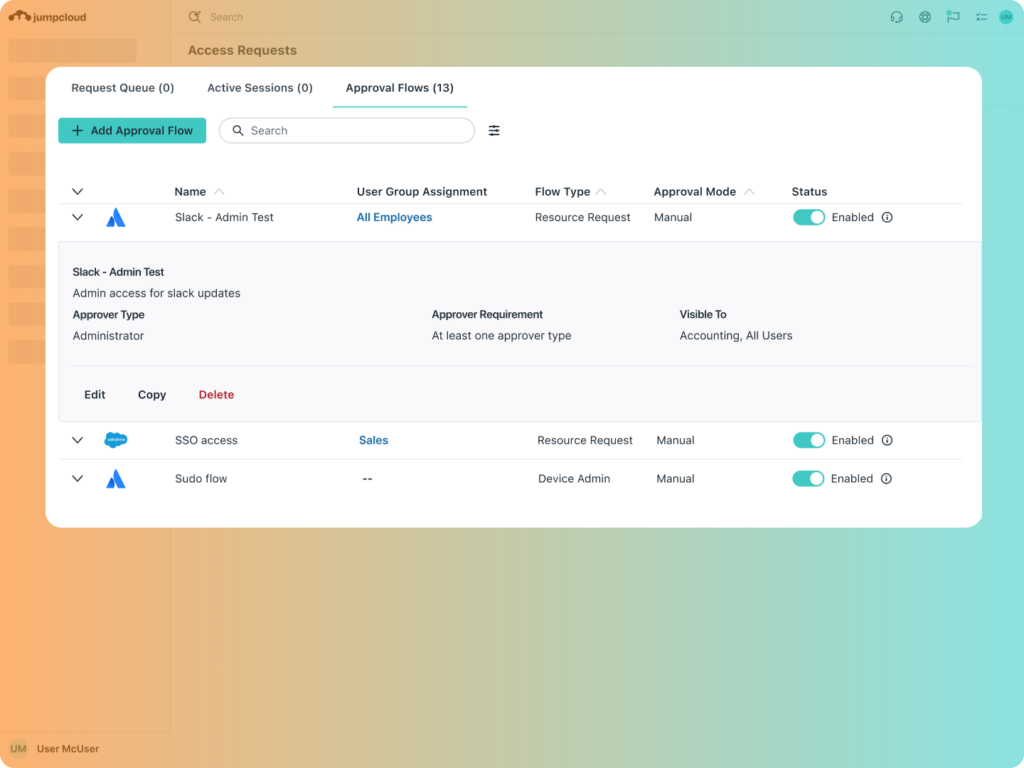The height and width of the screenshot is (768, 1024).
Task: Expand the Sudo flow row chevron
Action: (x=78, y=479)
